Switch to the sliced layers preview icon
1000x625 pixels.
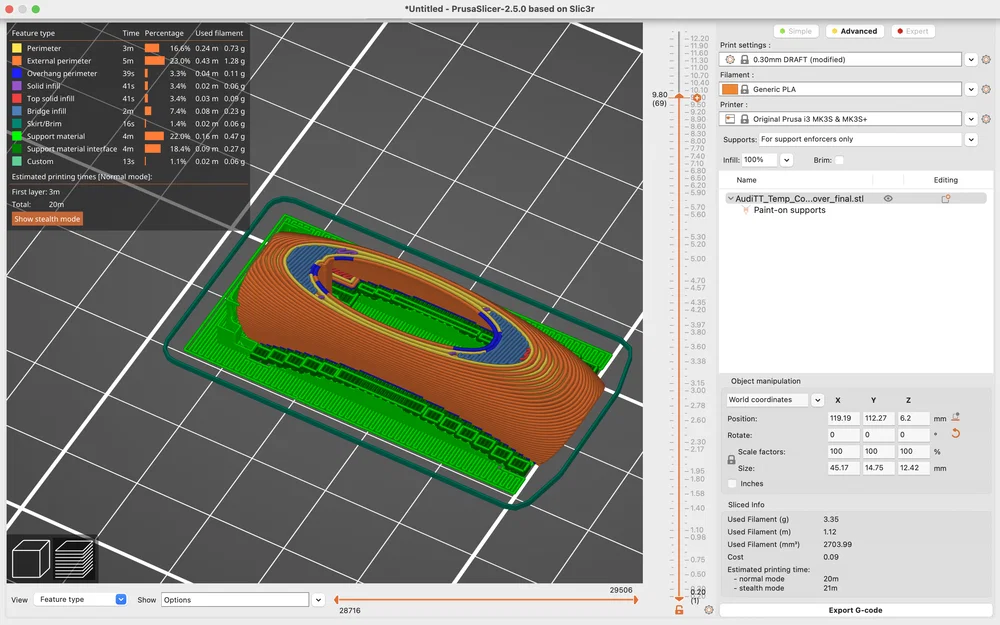tap(74, 559)
